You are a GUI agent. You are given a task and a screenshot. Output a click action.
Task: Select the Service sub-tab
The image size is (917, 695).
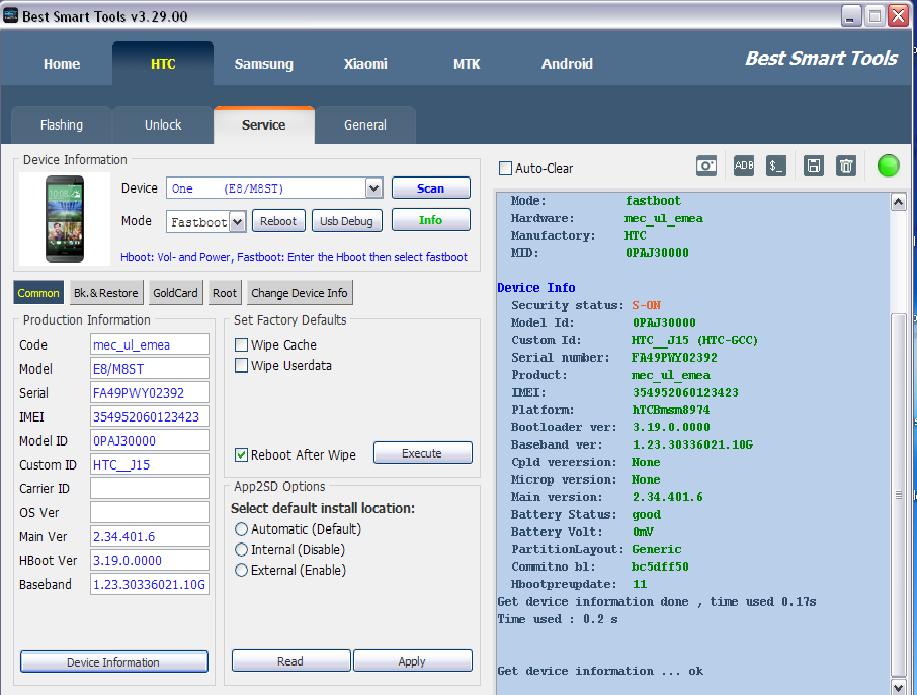[264, 125]
